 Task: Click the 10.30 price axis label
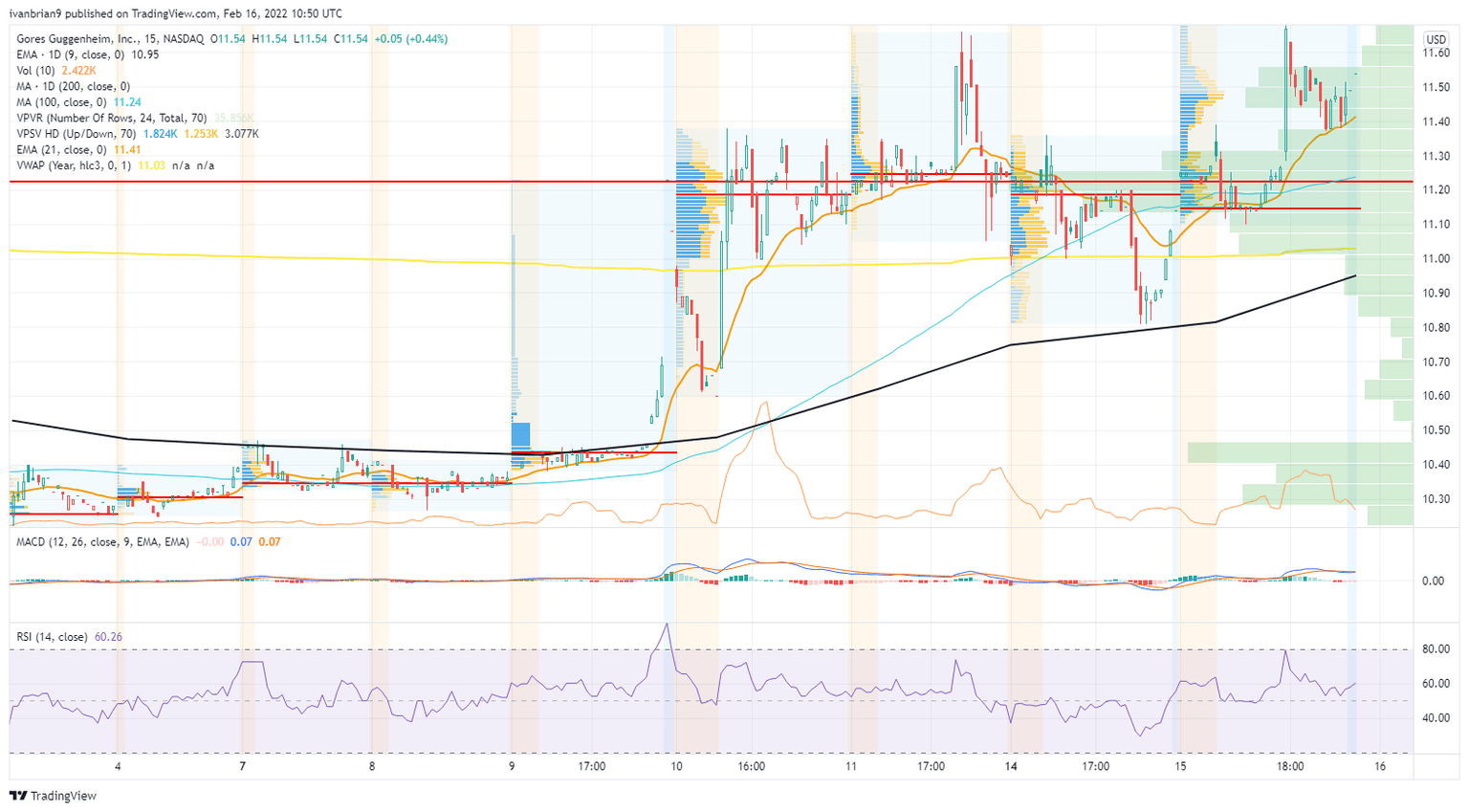(1436, 499)
